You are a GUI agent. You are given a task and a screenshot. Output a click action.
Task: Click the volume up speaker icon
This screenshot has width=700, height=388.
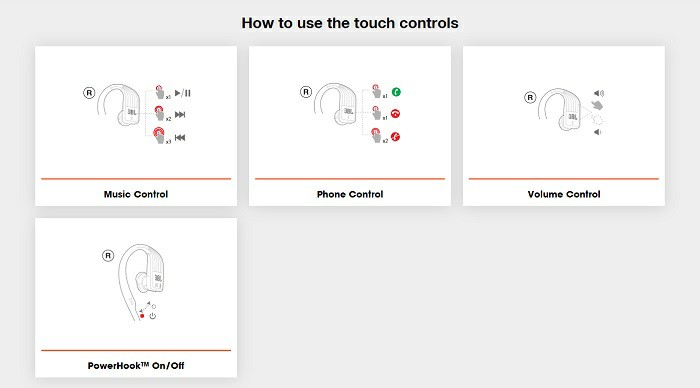pos(599,93)
